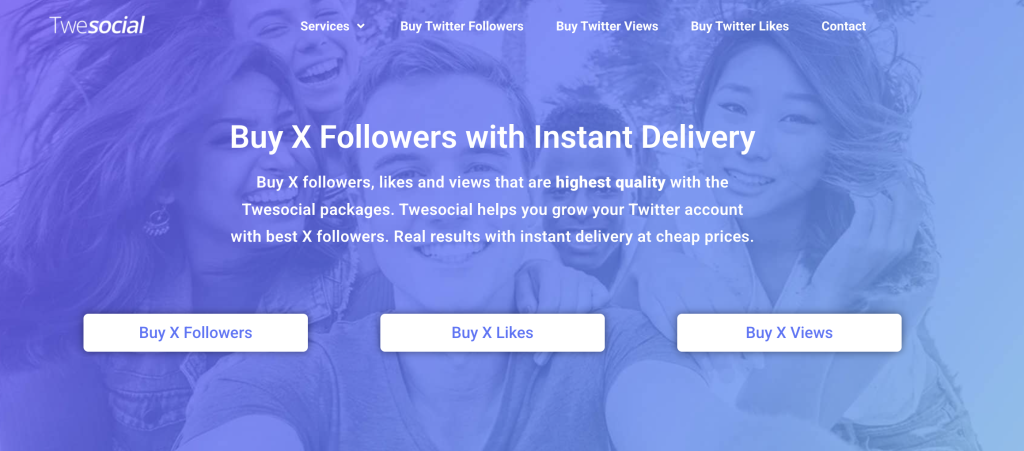Go to Buy Twitter Followers nav link
This screenshot has height=451, width=1024.
tap(461, 26)
